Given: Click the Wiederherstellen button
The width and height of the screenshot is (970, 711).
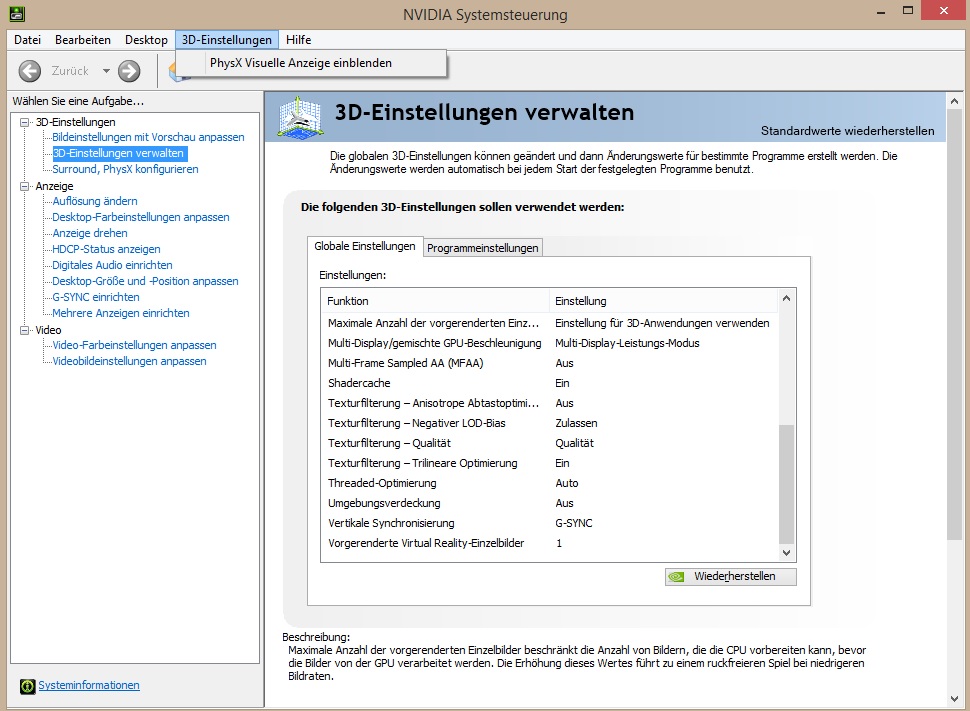Looking at the screenshot, I should (x=731, y=576).
